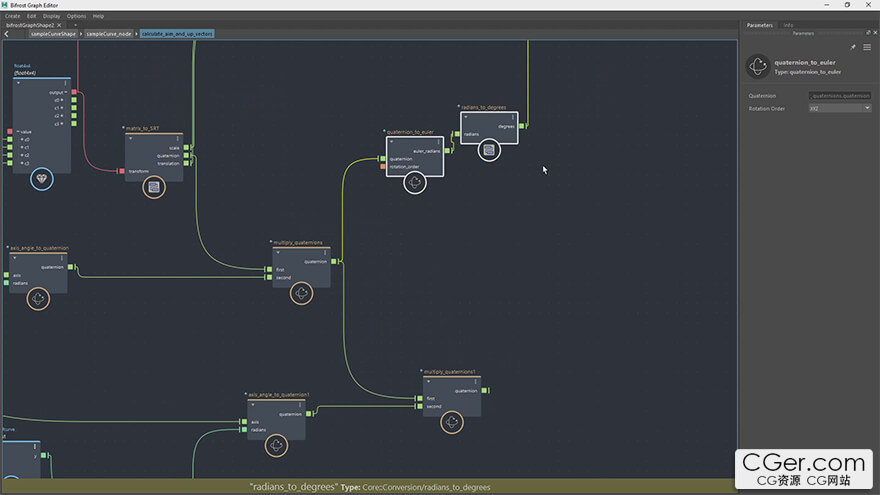Open the Rotation Order dropdown
This screenshot has height=495, width=880.
(840, 108)
